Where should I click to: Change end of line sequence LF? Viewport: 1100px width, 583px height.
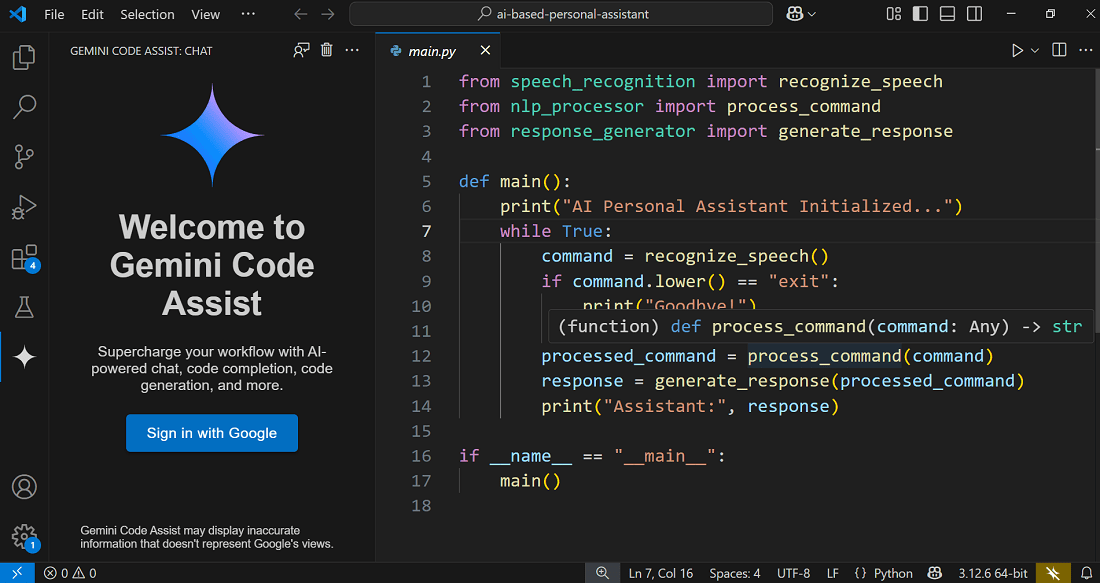click(x=833, y=573)
